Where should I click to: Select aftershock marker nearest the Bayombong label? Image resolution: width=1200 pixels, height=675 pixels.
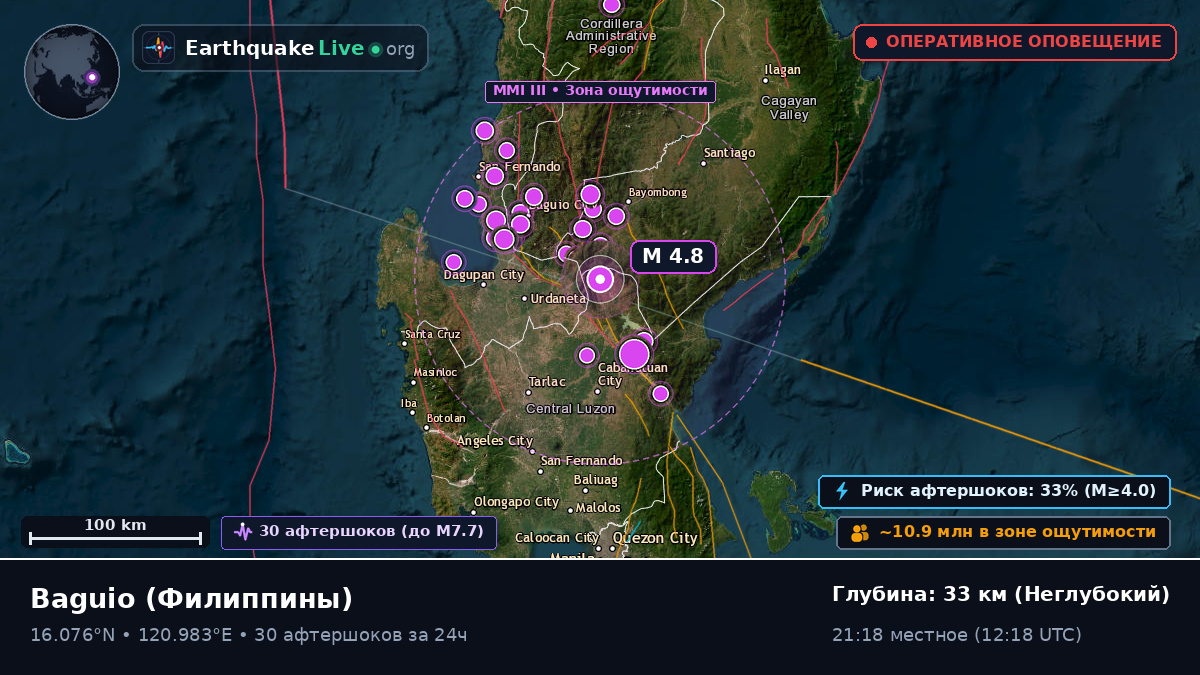pyautogui.click(x=616, y=216)
